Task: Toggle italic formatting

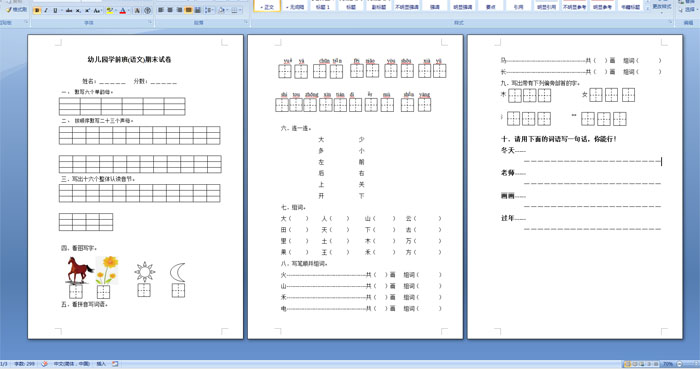Action: pyautogui.click(x=46, y=10)
